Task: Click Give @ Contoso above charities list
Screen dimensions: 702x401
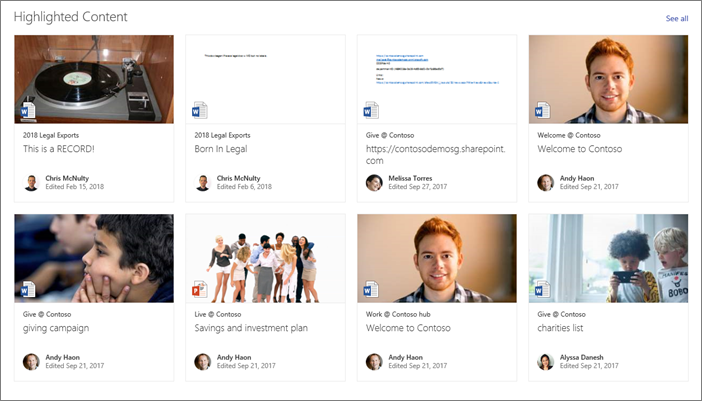Action: [561, 314]
